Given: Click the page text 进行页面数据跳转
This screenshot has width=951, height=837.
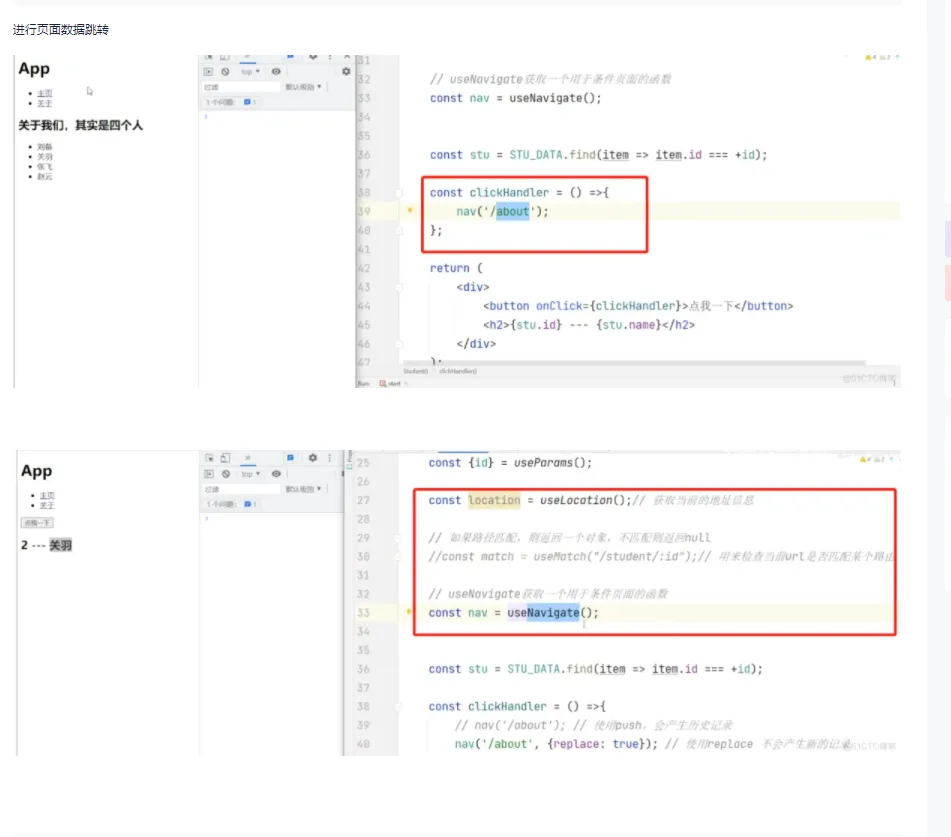Looking at the screenshot, I should [x=61, y=30].
